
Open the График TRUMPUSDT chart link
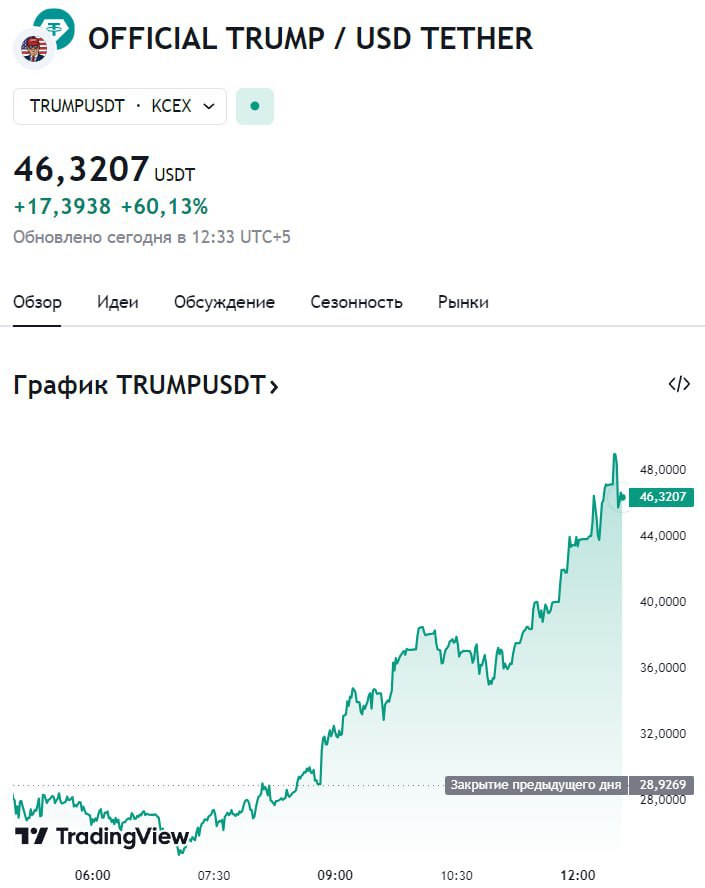[145, 385]
